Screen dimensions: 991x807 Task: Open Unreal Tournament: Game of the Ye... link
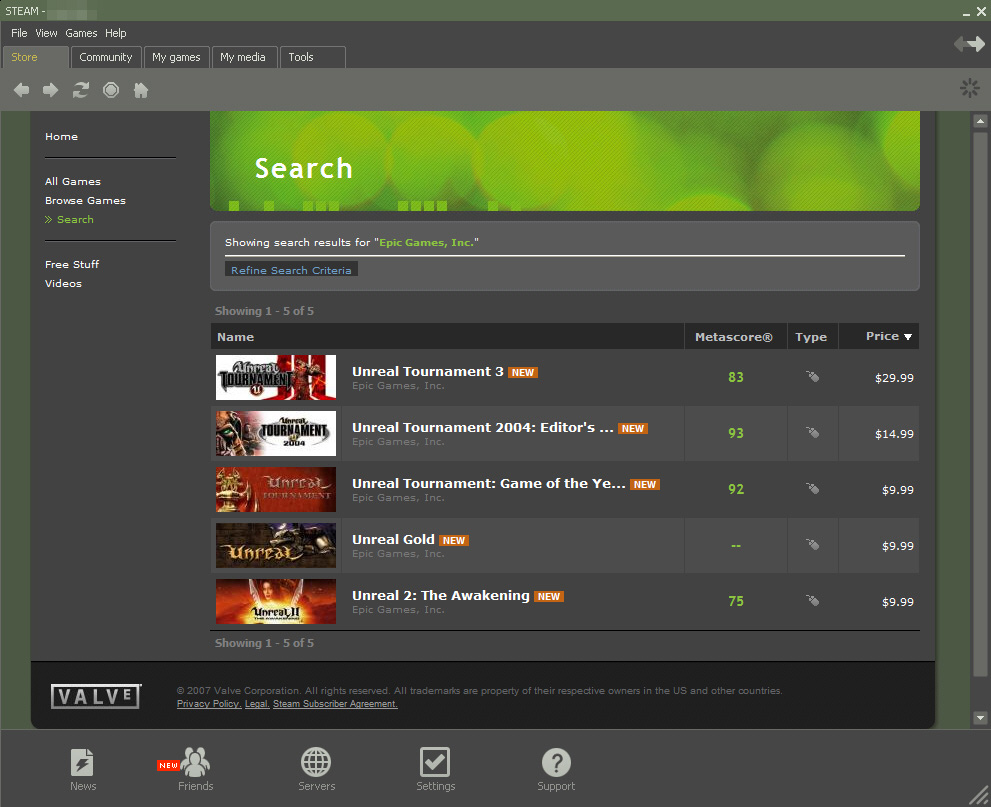(489, 483)
